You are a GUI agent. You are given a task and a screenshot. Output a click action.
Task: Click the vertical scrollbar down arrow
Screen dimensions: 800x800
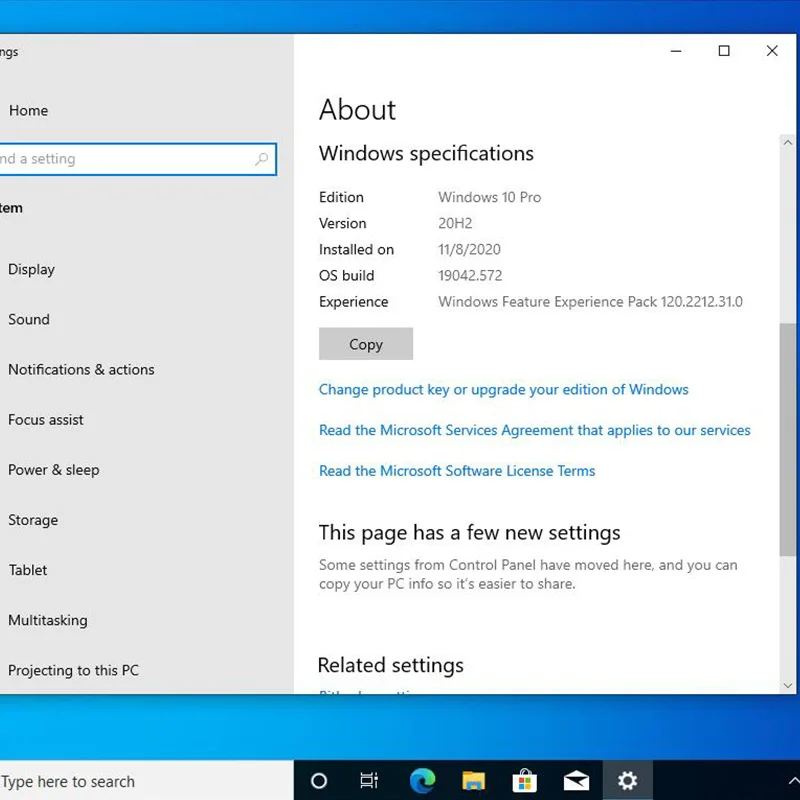(788, 685)
